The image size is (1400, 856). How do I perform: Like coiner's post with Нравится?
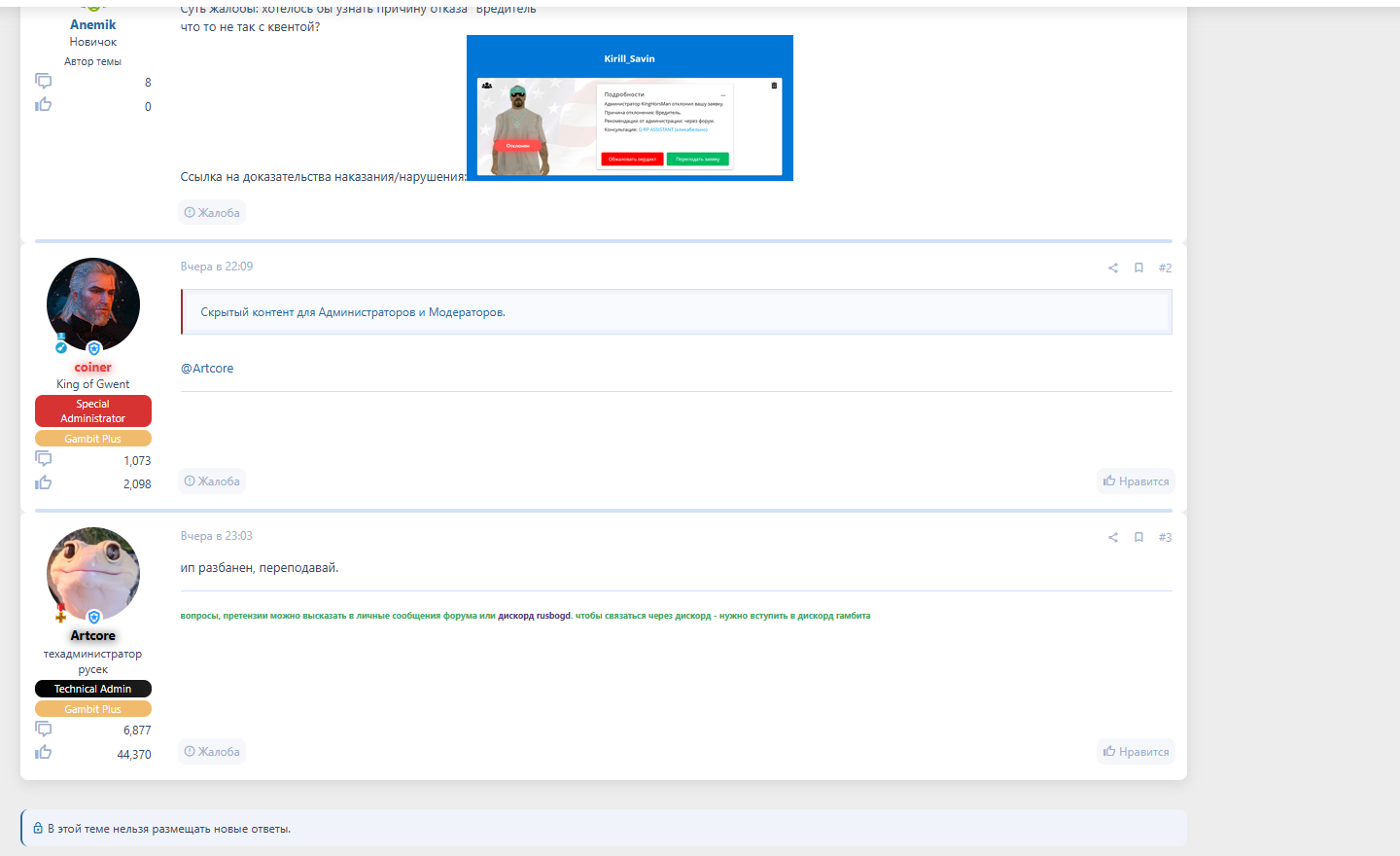click(x=1136, y=481)
